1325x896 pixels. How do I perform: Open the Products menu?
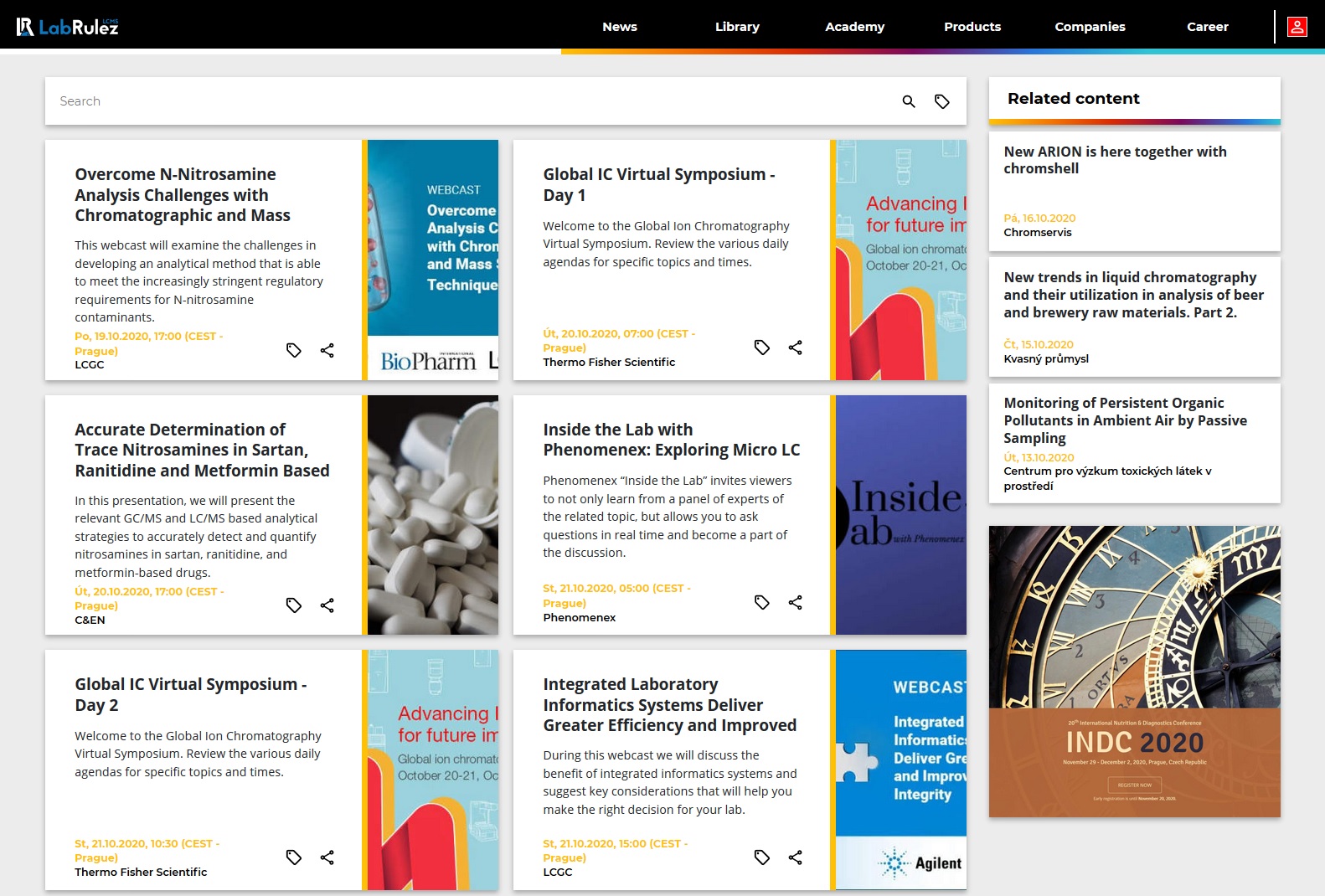972,27
